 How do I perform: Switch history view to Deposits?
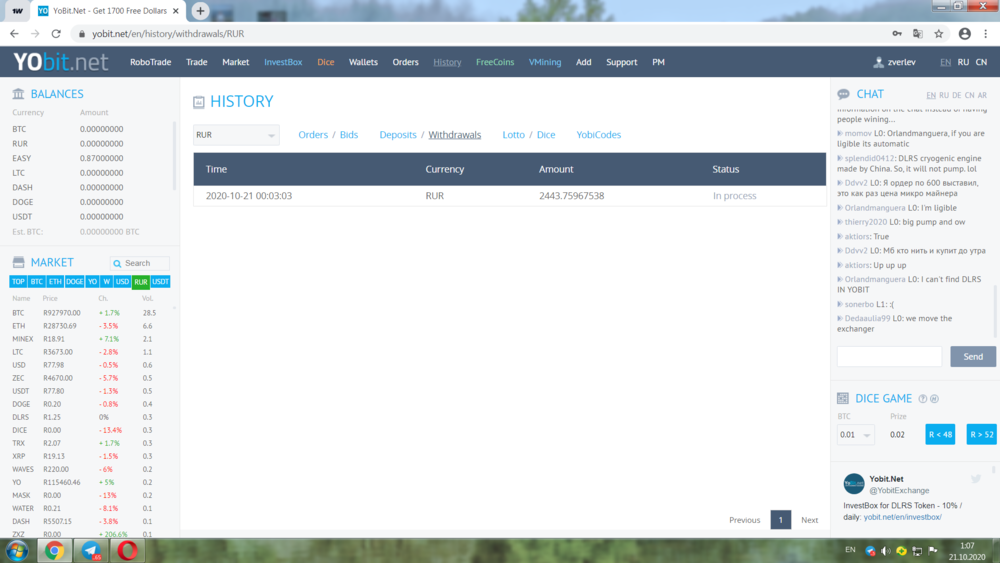tap(398, 135)
